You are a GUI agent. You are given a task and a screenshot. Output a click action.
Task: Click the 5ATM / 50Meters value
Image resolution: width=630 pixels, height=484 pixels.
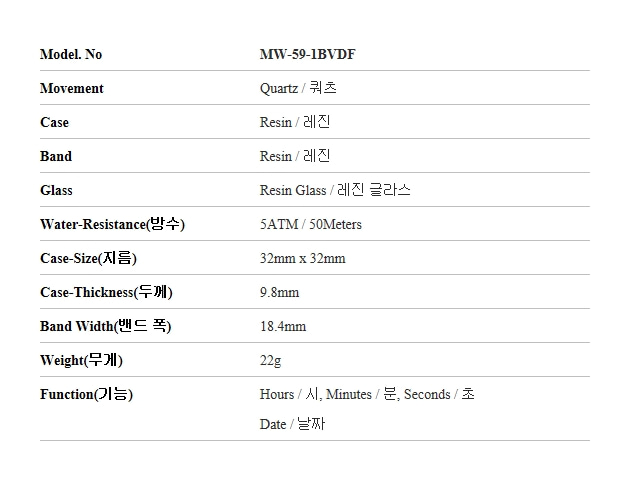coord(311,224)
